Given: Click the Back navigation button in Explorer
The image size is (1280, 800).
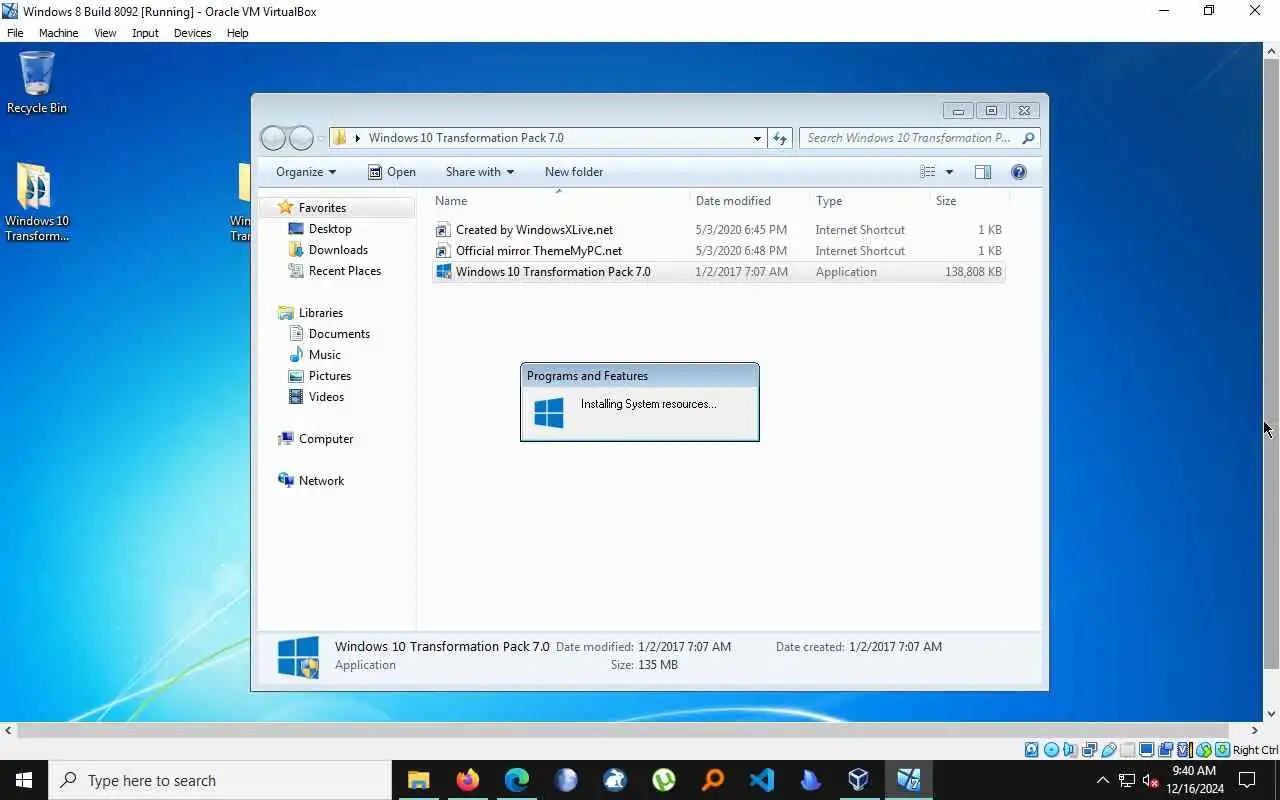Looking at the screenshot, I should pos(273,138).
